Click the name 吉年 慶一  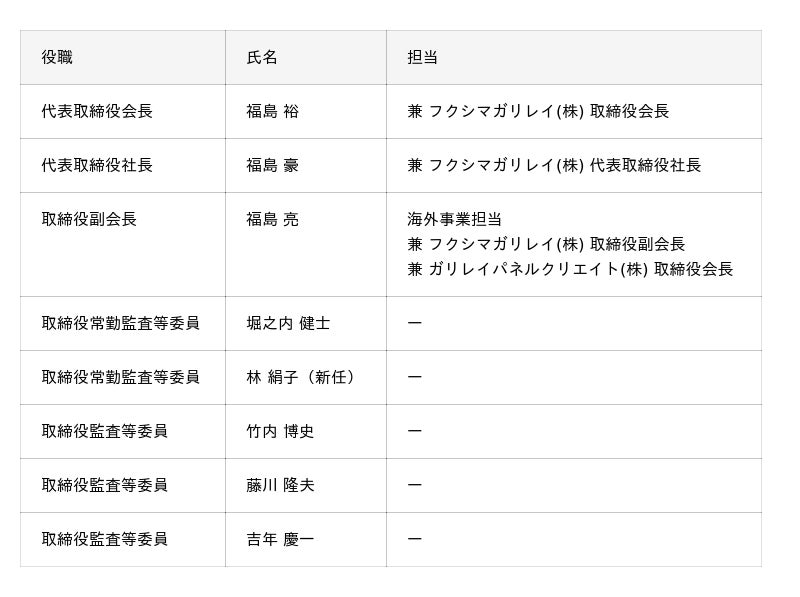tap(280, 540)
